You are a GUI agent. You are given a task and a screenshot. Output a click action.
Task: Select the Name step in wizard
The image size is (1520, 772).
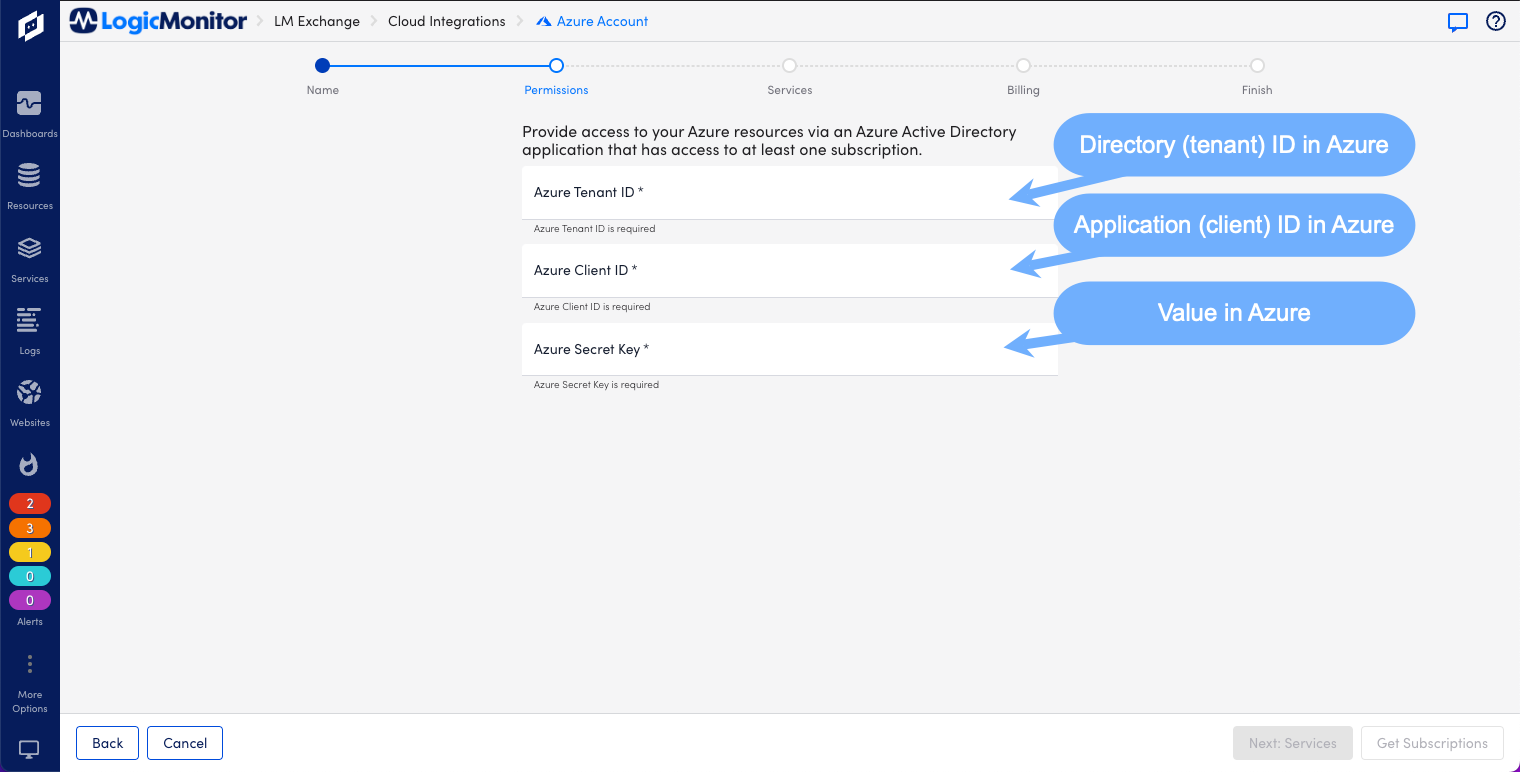pyautogui.click(x=322, y=76)
